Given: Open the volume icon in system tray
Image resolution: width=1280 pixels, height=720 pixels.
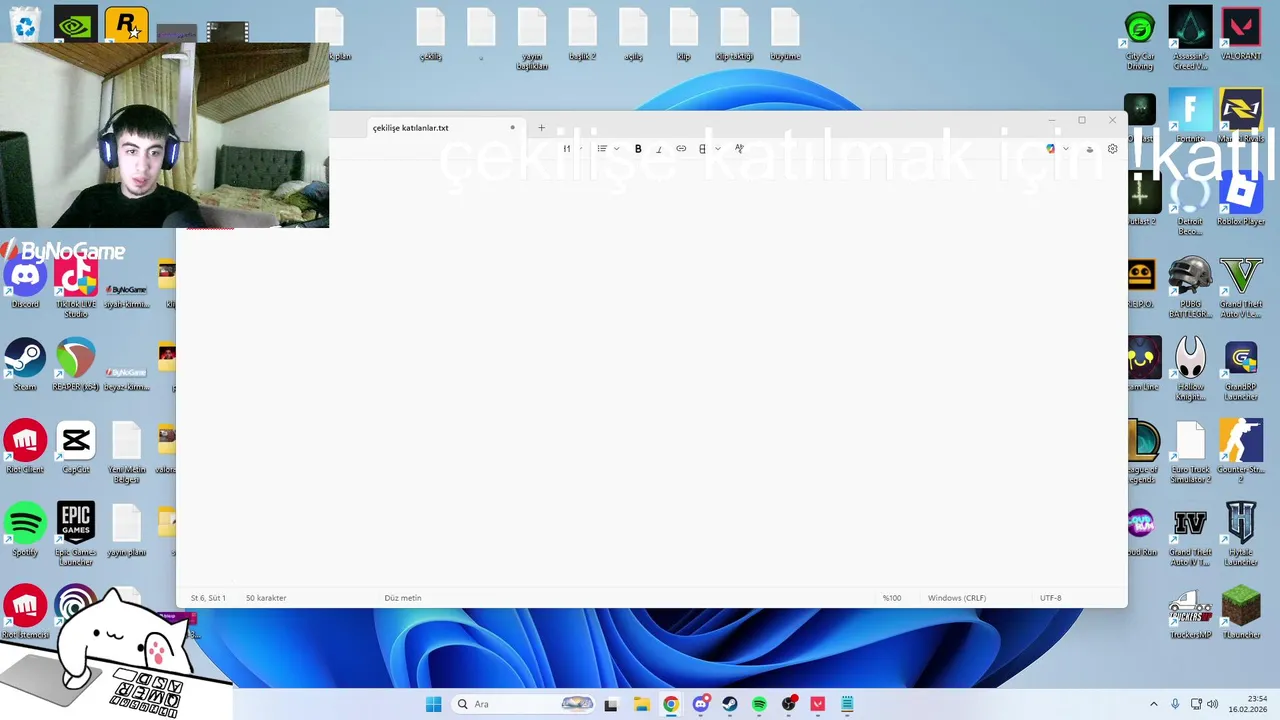Looking at the screenshot, I should pyautogui.click(x=1213, y=704).
